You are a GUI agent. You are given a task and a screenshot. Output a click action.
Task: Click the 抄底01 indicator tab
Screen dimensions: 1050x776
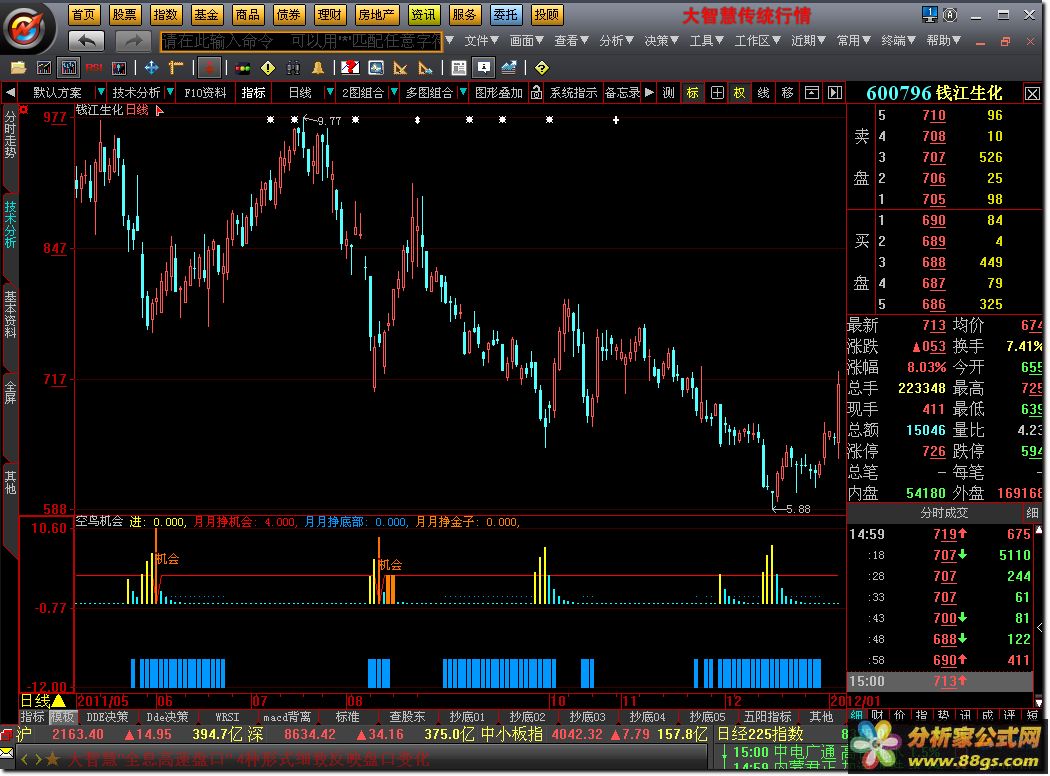(467, 716)
